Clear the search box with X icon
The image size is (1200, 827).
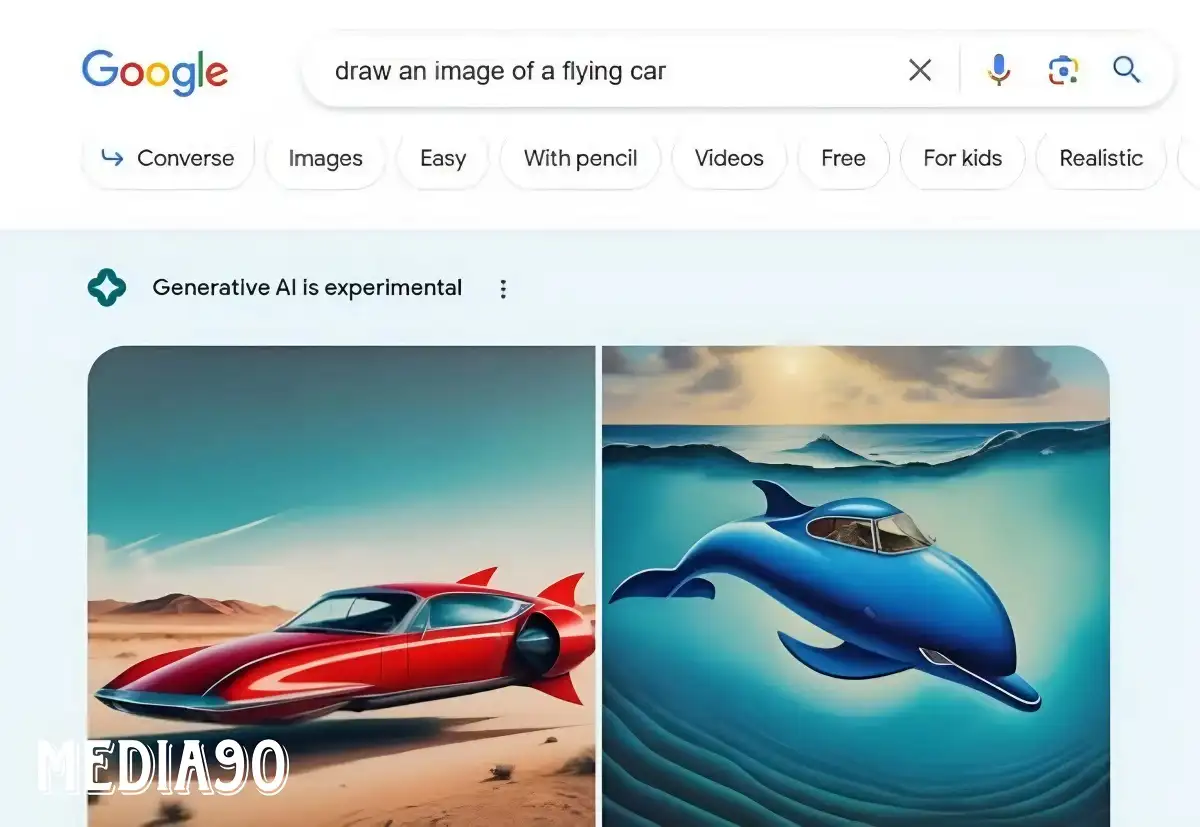(919, 70)
